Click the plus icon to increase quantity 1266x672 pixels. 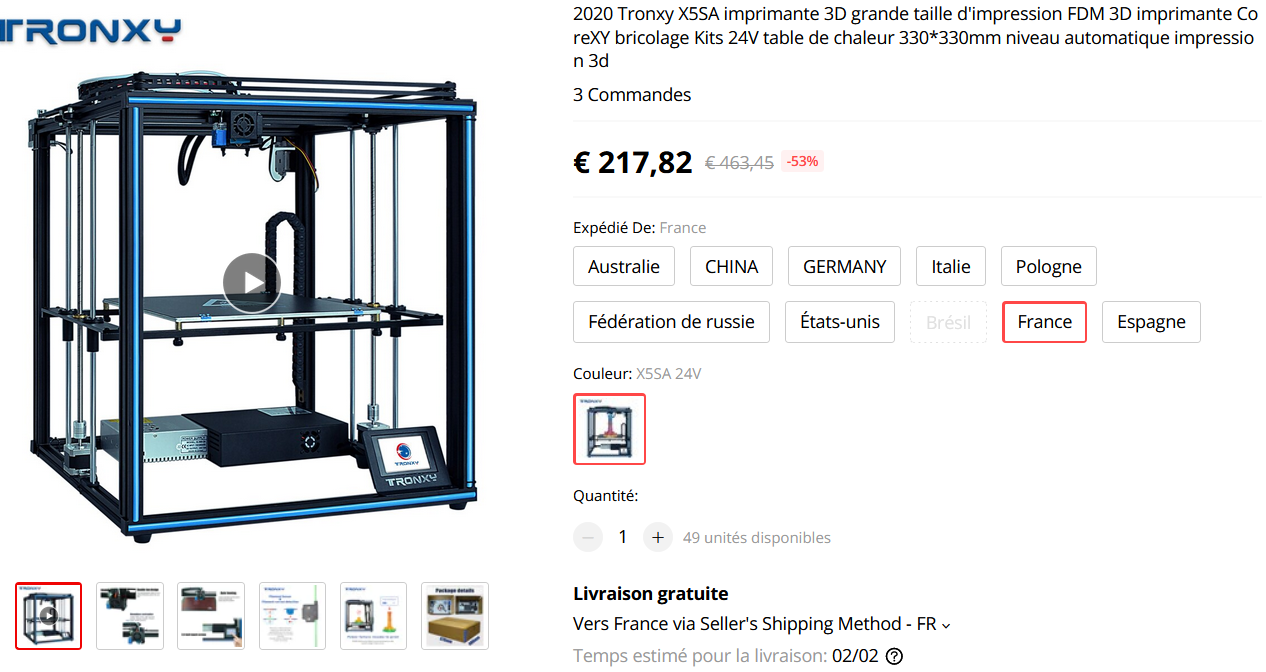657,537
